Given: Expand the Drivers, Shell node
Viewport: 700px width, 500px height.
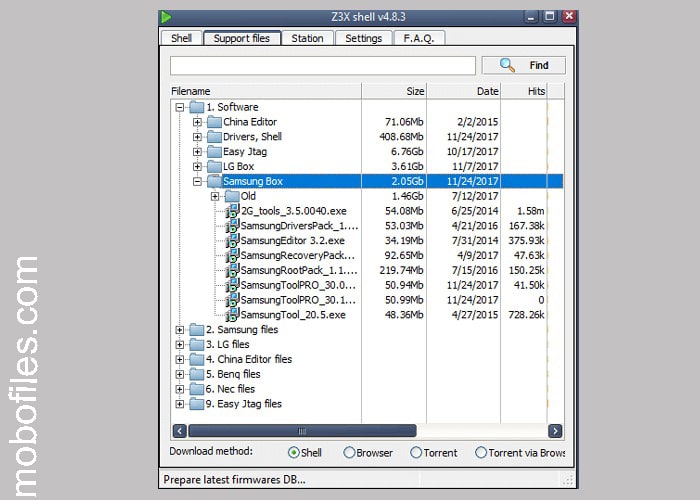Looking at the screenshot, I should tap(197, 137).
